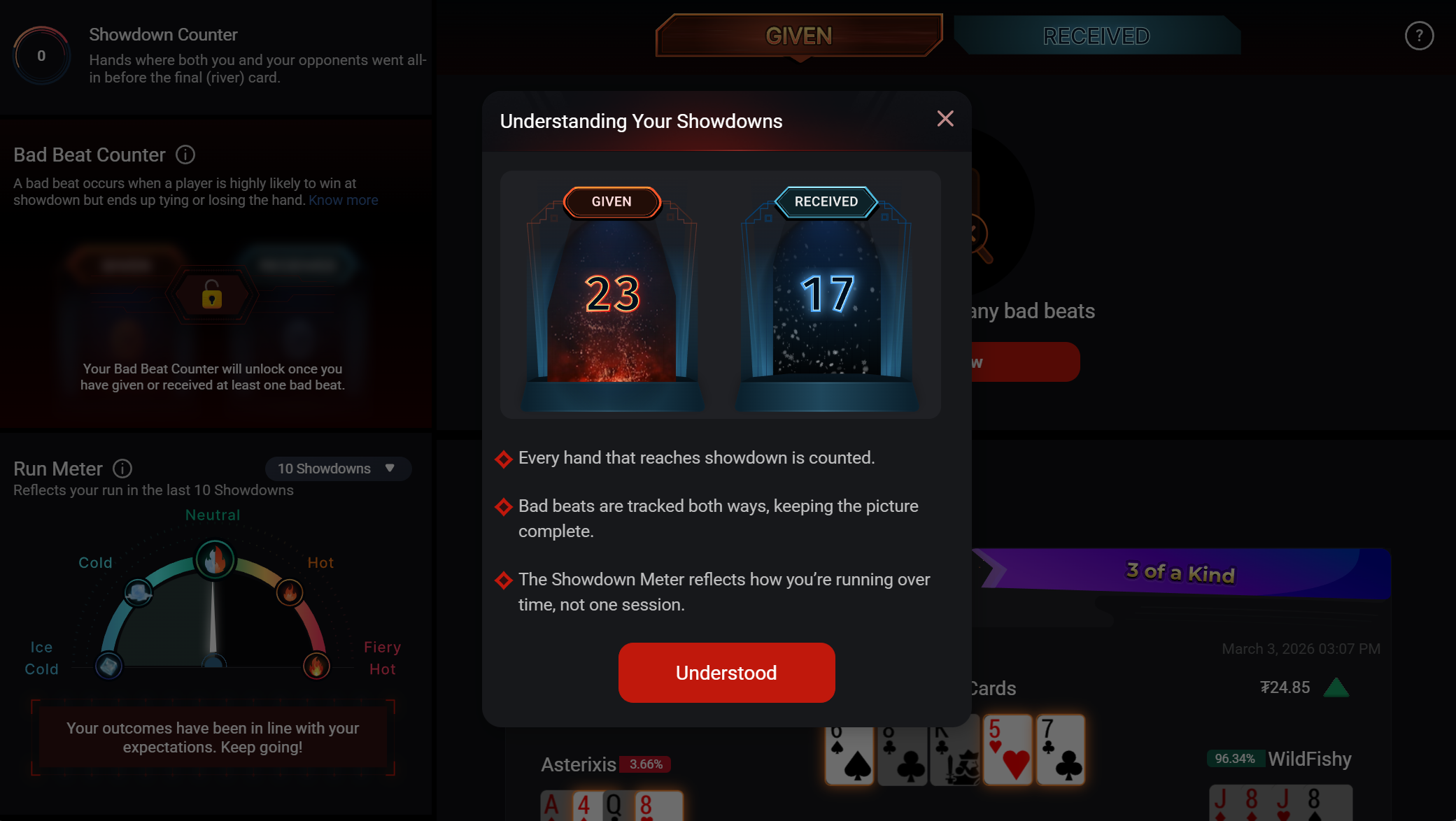Click the green triangle beside ₮24.85
This screenshot has width=1456, height=821.
[1336, 688]
